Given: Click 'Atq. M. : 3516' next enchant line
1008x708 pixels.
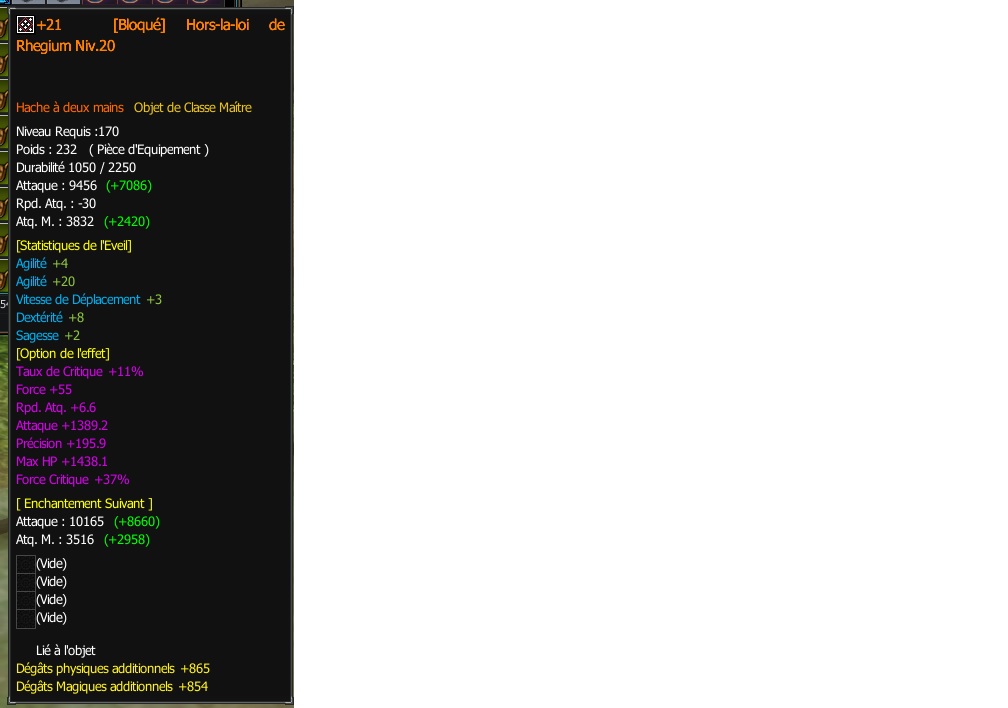Looking at the screenshot, I should coord(55,540).
